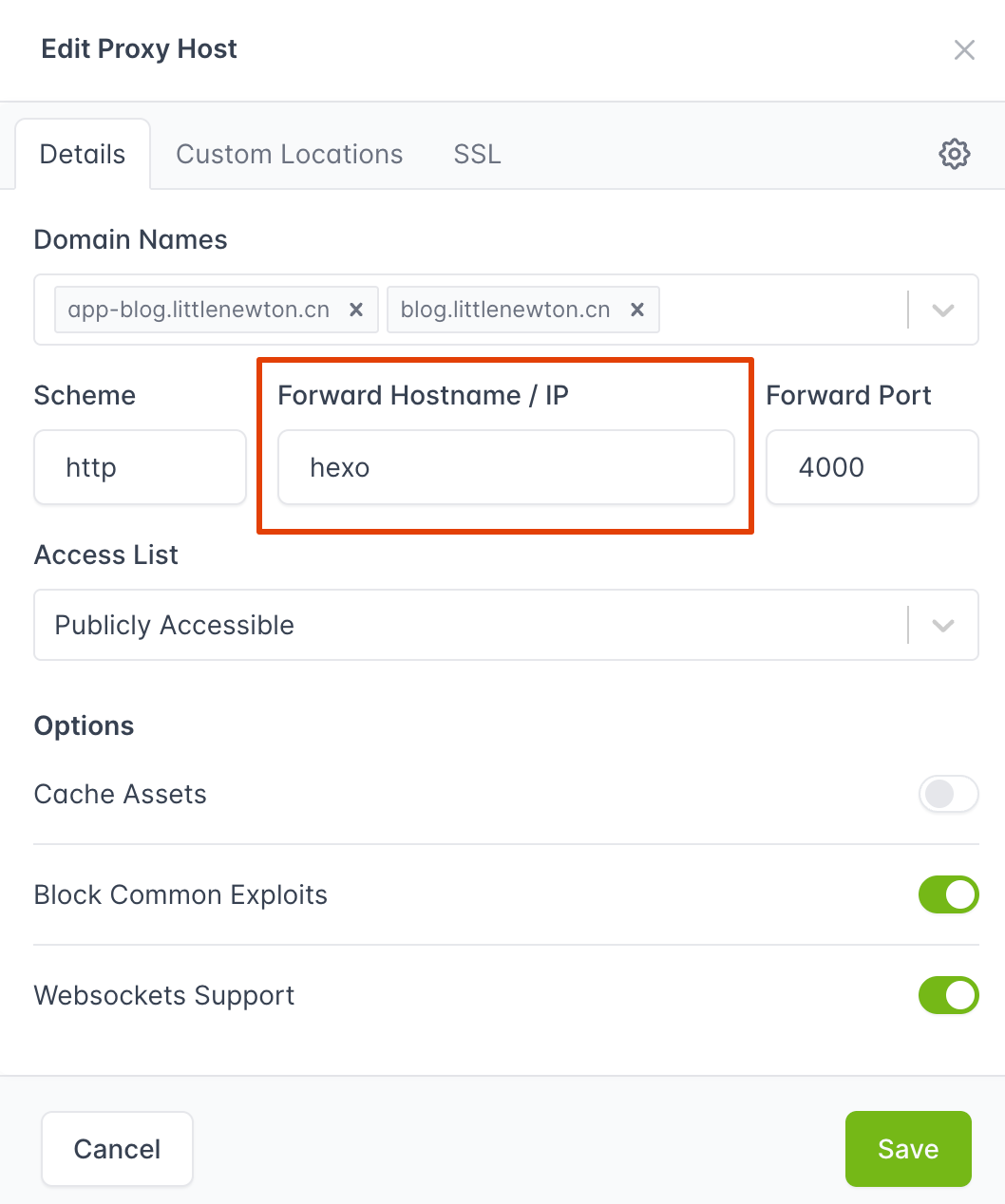Viewport: 1005px width, 1204px height.
Task: Remove the blog.littlenewton.cn domain tag
Action: tap(637, 310)
